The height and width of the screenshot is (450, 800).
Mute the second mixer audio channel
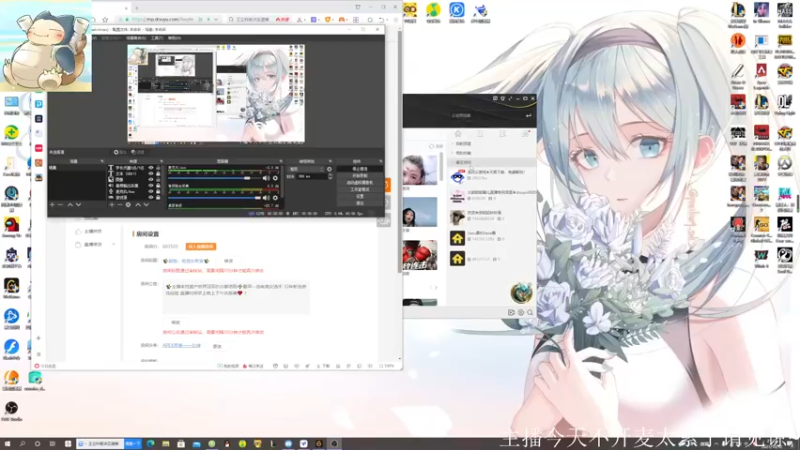pyautogui.click(x=266, y=197)
